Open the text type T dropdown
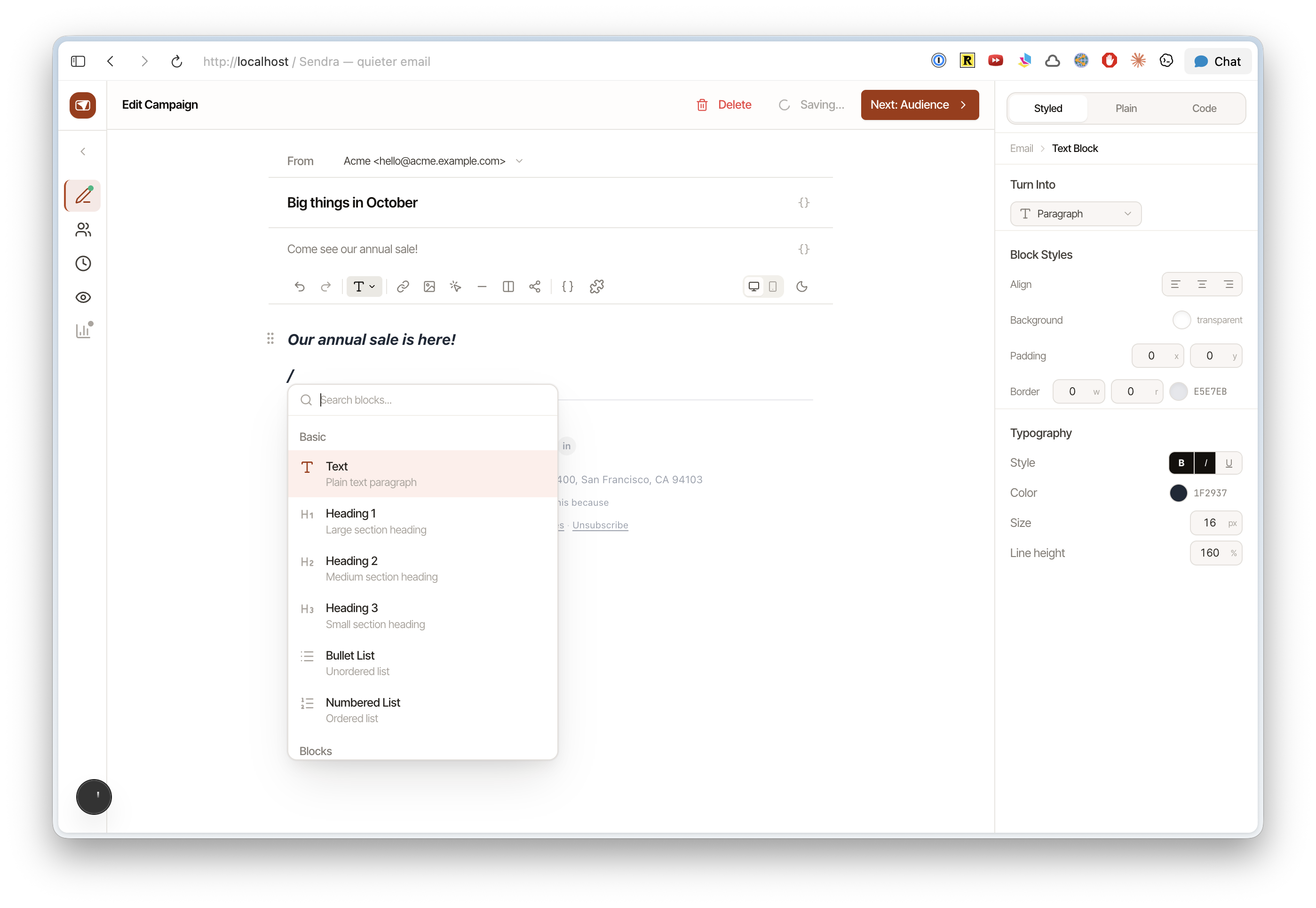Screen dimensions: 1316x908 click(364, 287)
